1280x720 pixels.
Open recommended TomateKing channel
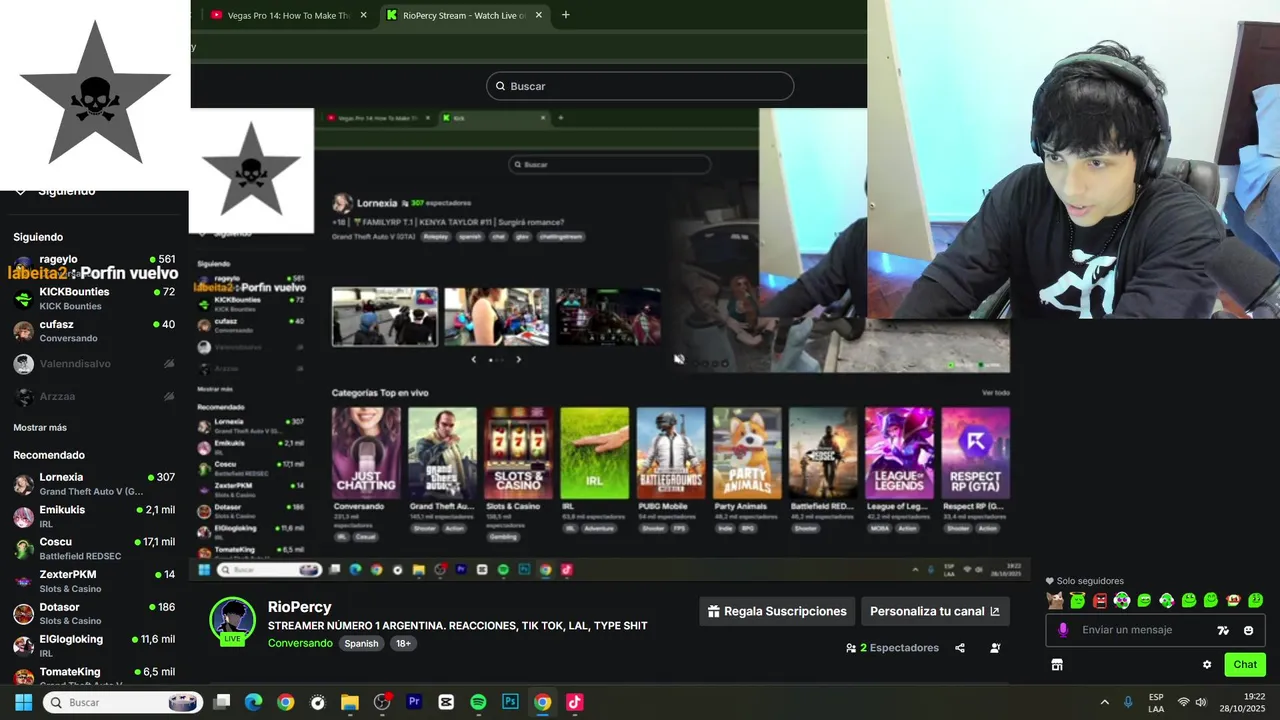click(x=94, y=675)
